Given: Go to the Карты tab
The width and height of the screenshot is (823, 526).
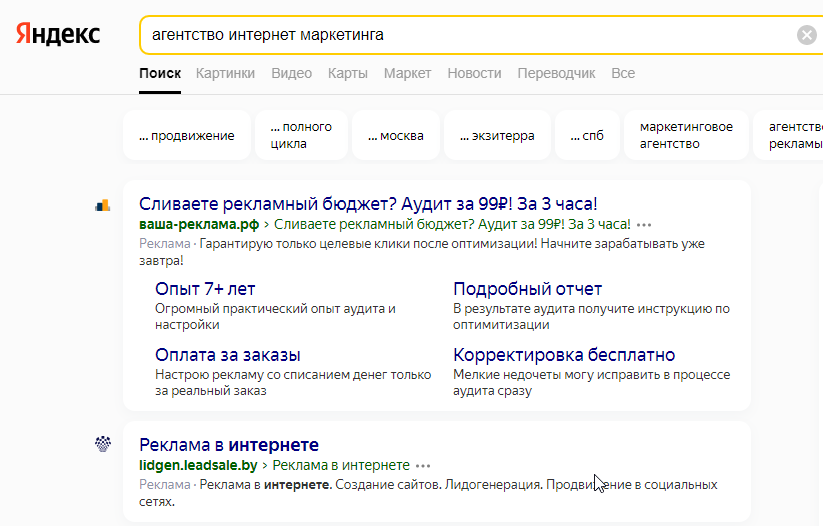Looking at the screenshot, I should [x=347, y=73].
